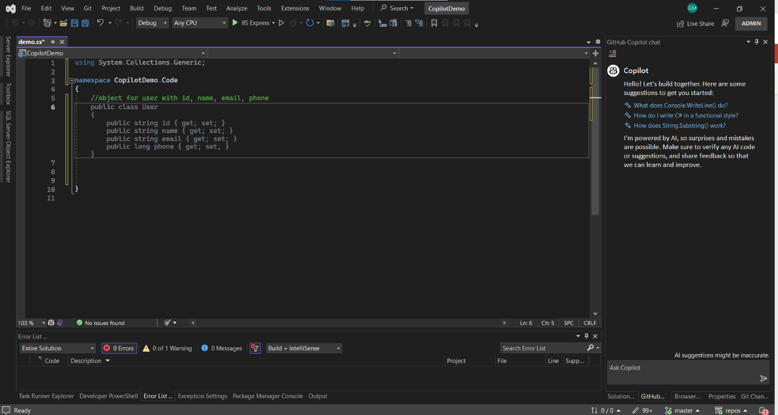Click the Search box in title bar
This screenshot has width=778, height=415.
coord(397,8)
